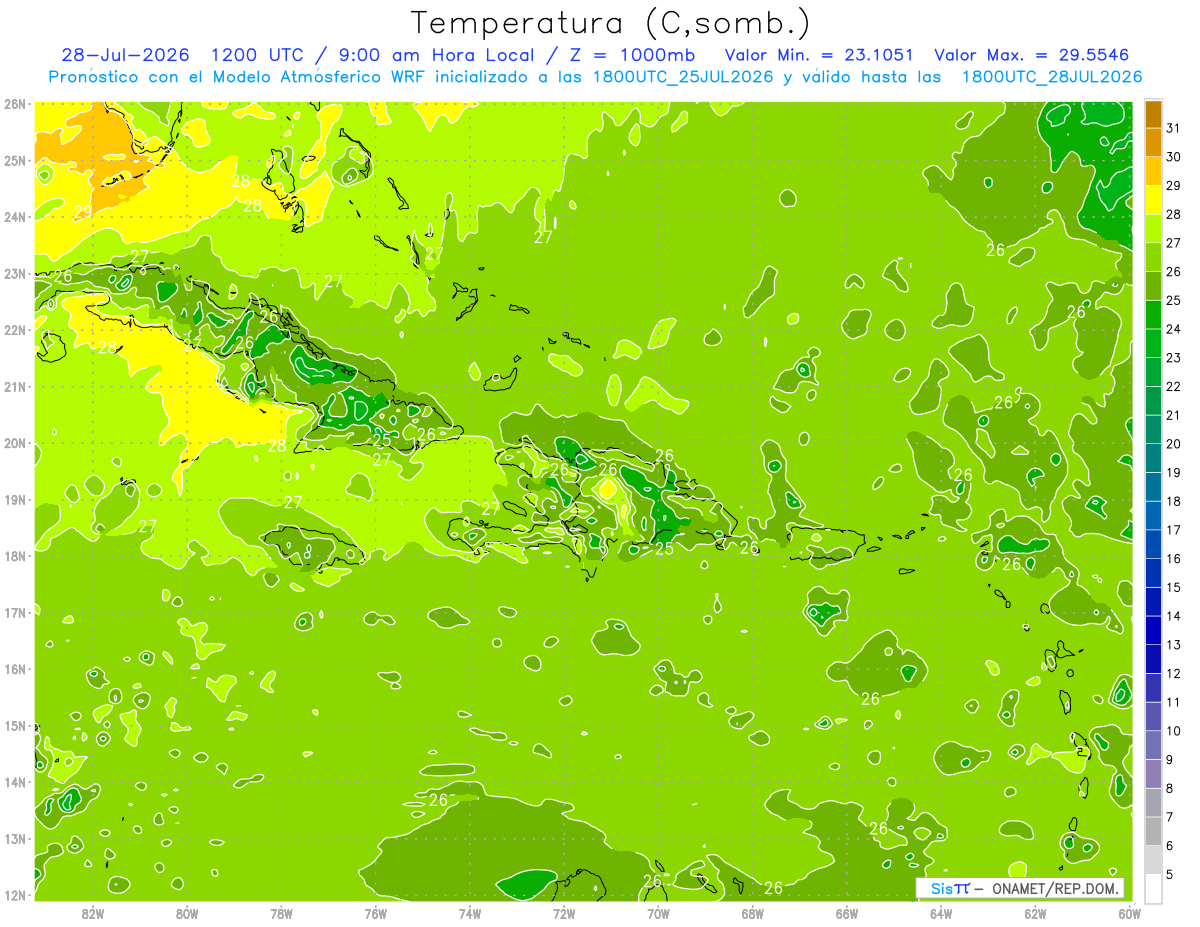The height and width of the screenshot is (927, 1200).
Task: Click the color bar scale label '29'
Action: (1174, 185)
